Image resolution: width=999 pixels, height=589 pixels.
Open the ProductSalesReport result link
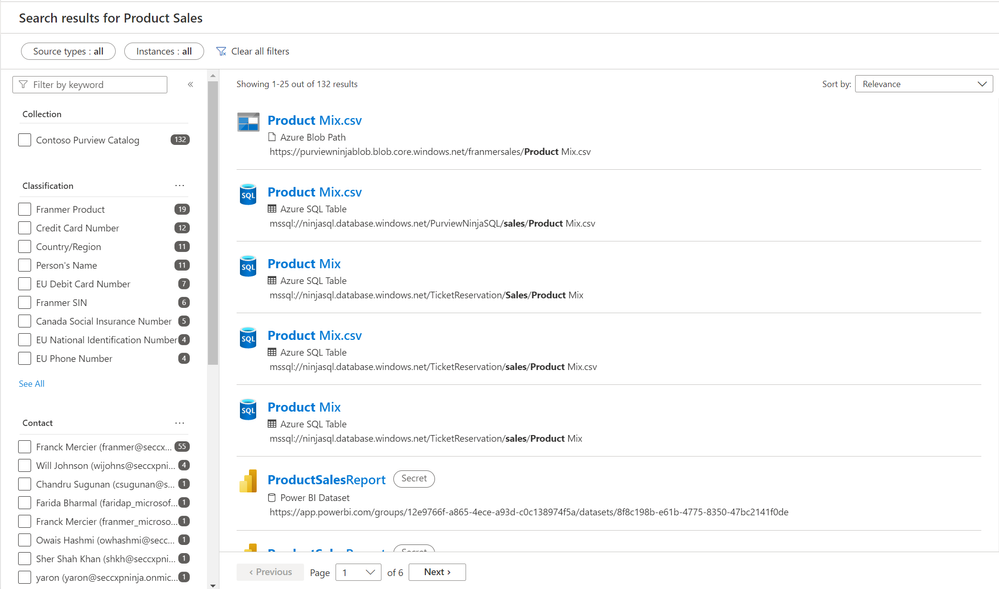tap(326, 480)
